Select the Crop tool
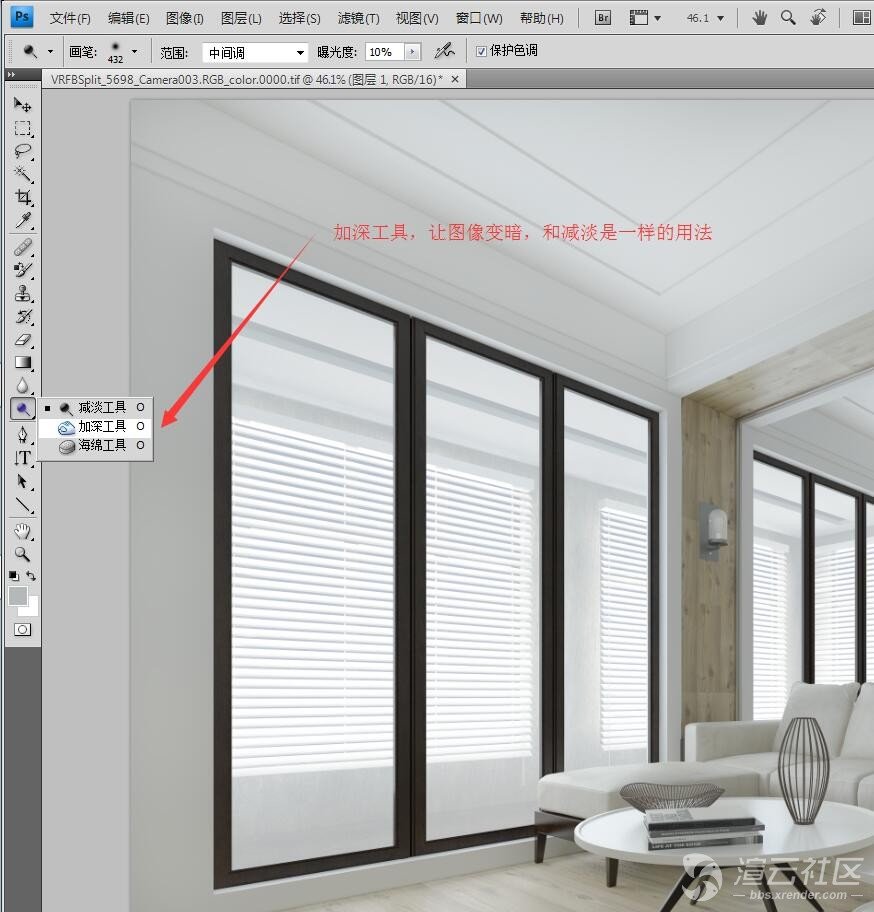The width and height of the screenshot is (874, 912). [23, 197]
